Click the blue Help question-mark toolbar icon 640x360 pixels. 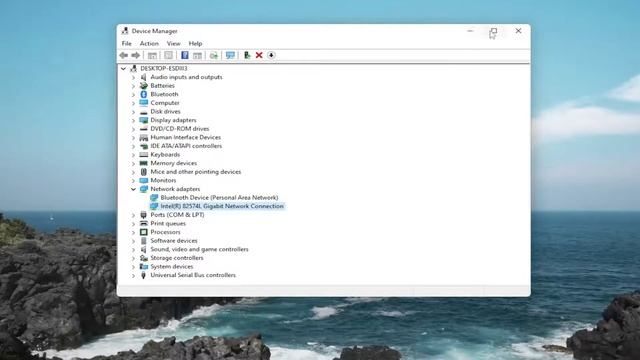click(x=184, y=55)
